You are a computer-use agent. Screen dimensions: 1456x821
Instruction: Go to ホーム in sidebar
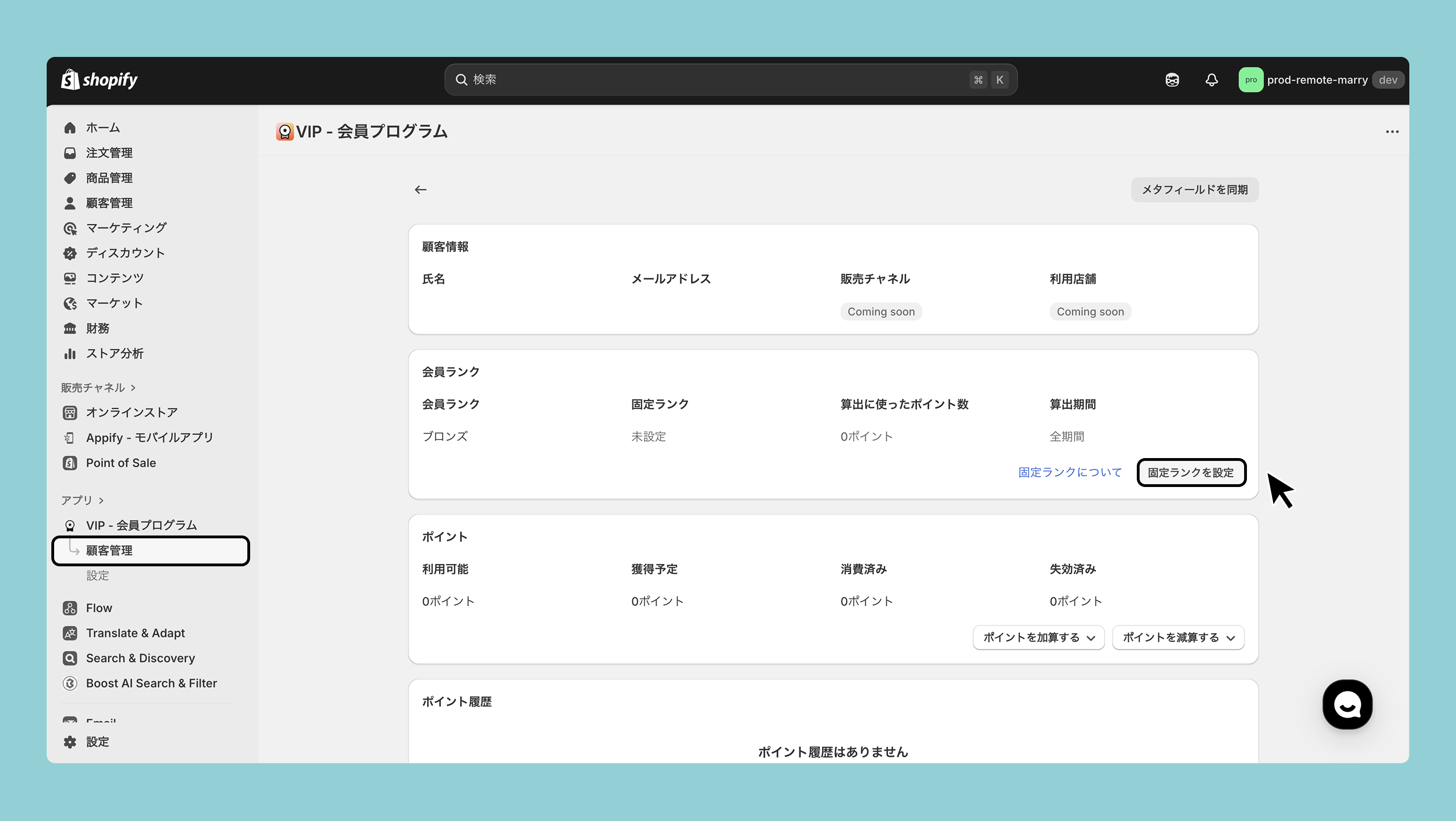[102, 128]
